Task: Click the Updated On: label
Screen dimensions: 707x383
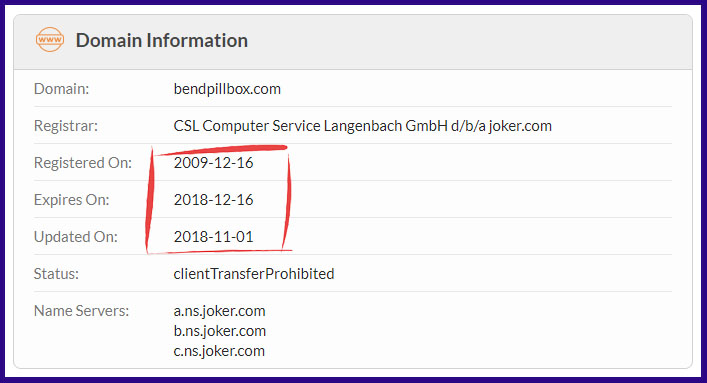Action: [76, 237]
